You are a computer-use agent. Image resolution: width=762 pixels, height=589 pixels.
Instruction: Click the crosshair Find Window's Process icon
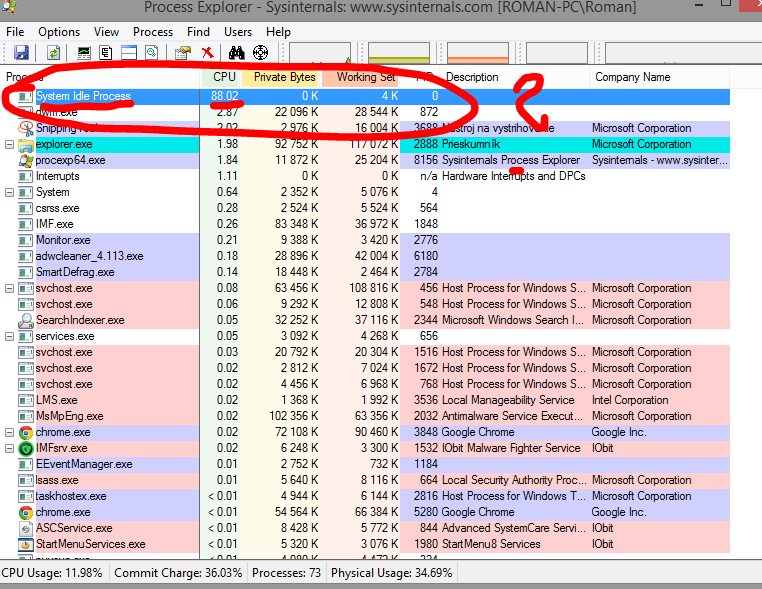pyautogui.click(x=260, y=52)
